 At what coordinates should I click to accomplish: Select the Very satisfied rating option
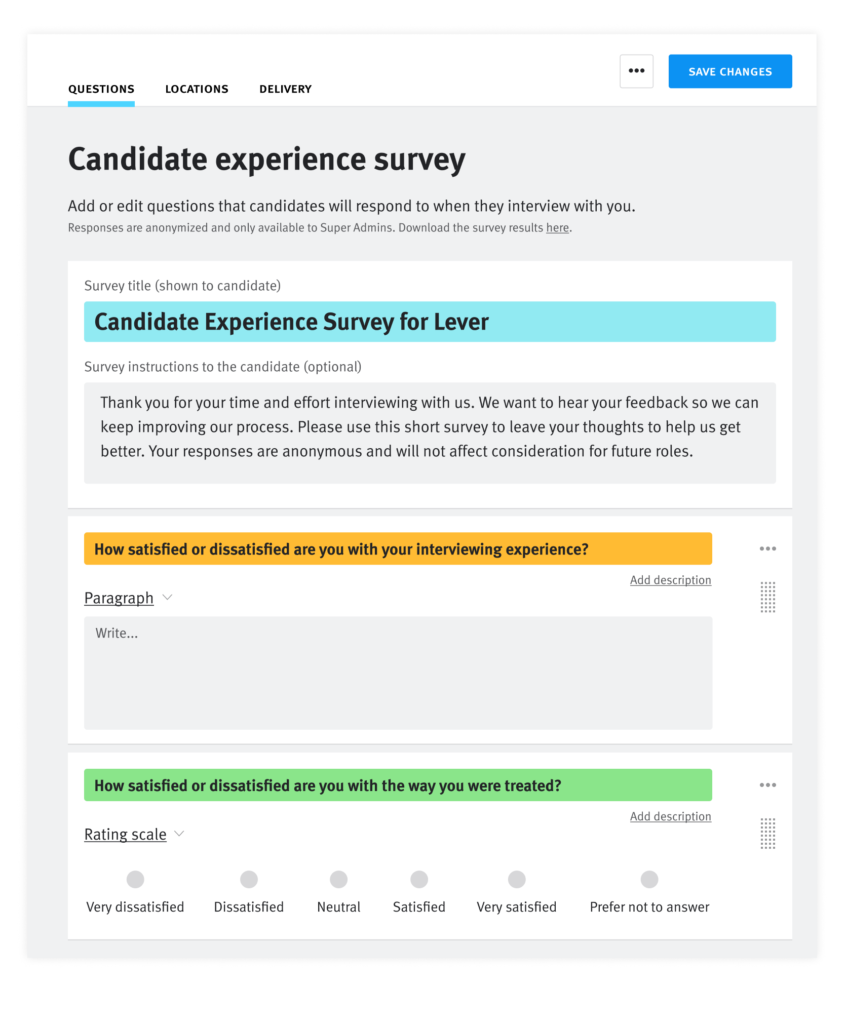[516, 880]
